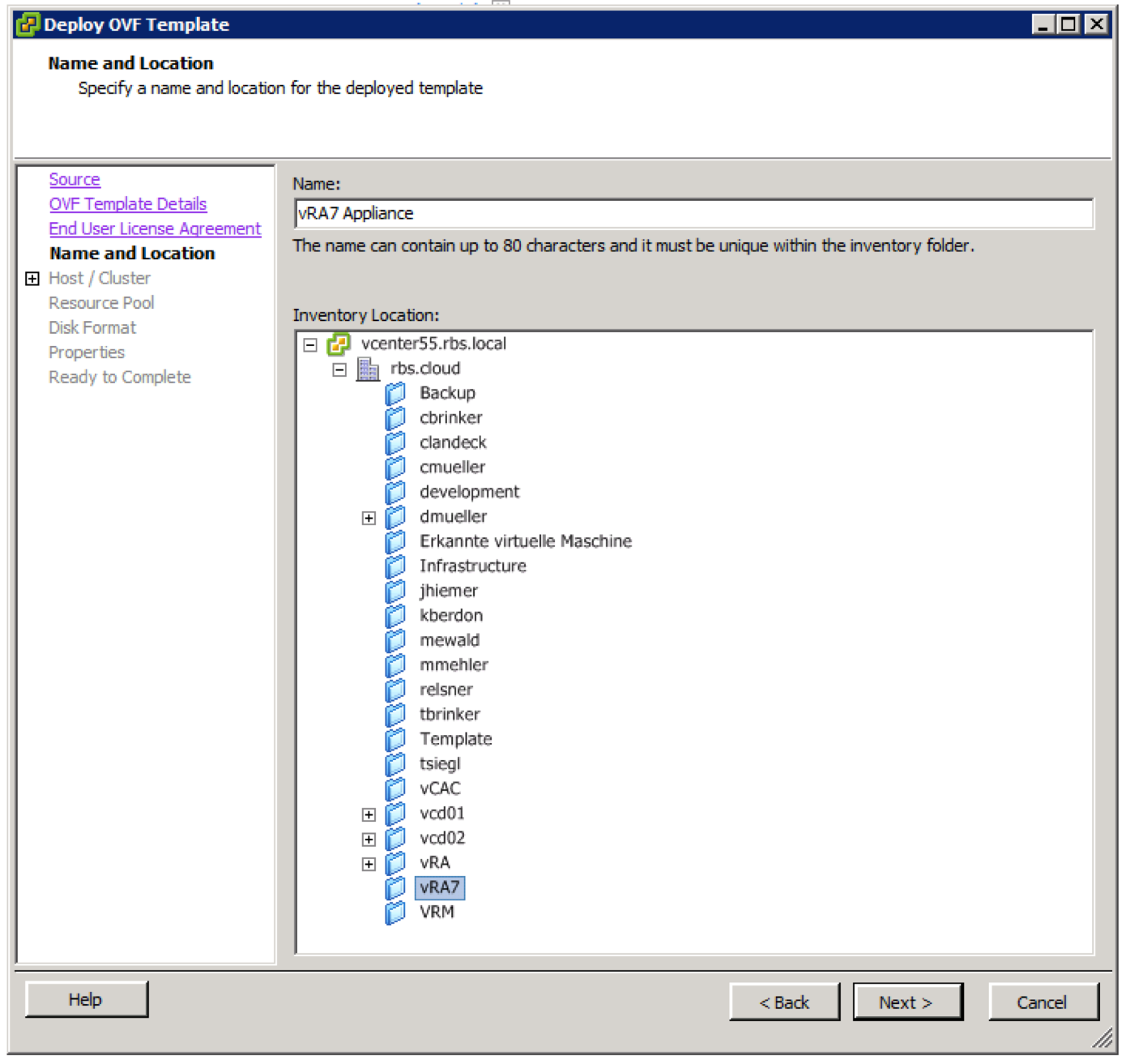1126x1064 pixels.
Task: Click the folder icon beside VRM
Action: pyautogui.click(x=395, y=912)
